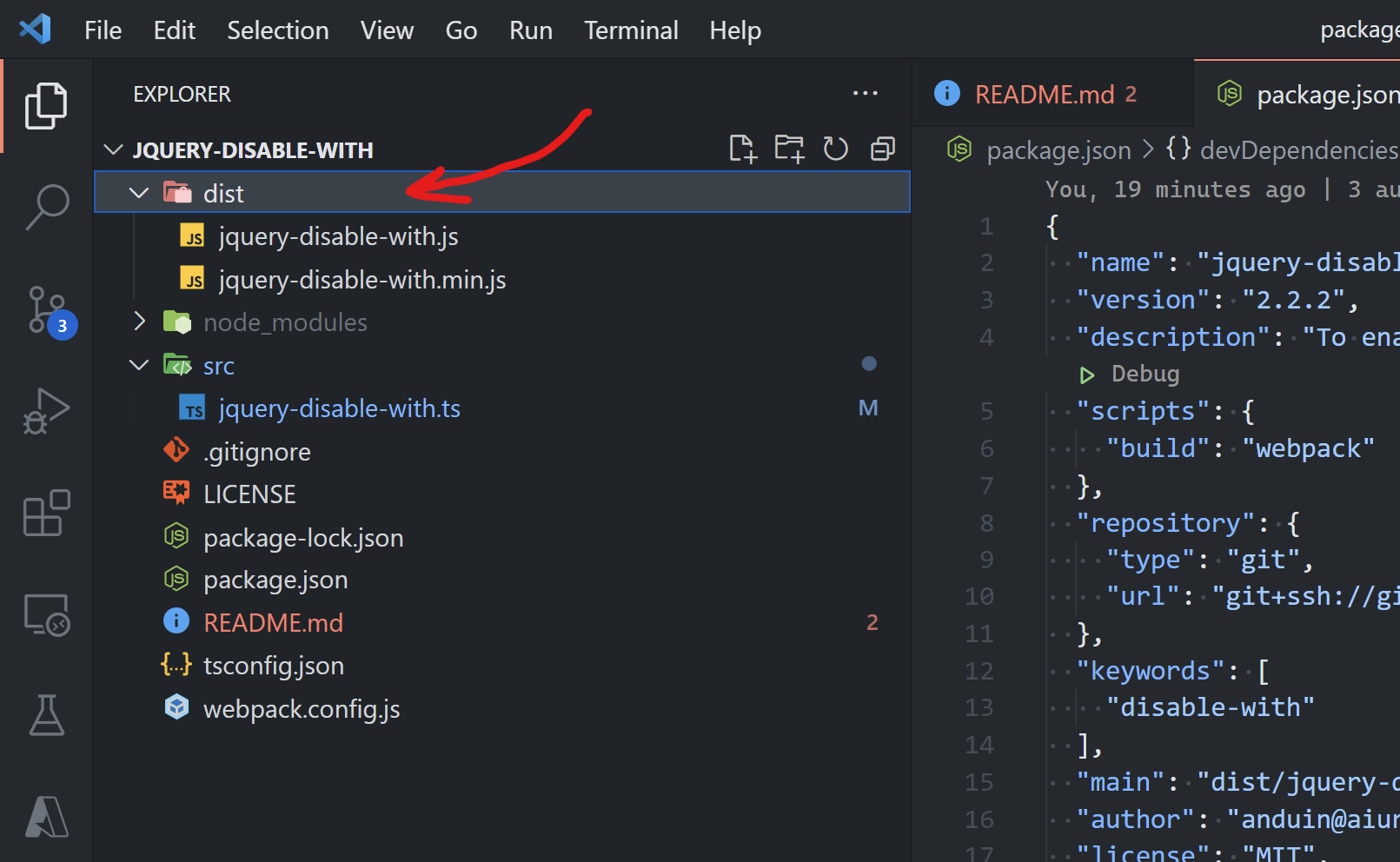The height and width of the screenshot is (862, 1400).
Task: Open the Remote Explorer view
Action: click(46, 615)
